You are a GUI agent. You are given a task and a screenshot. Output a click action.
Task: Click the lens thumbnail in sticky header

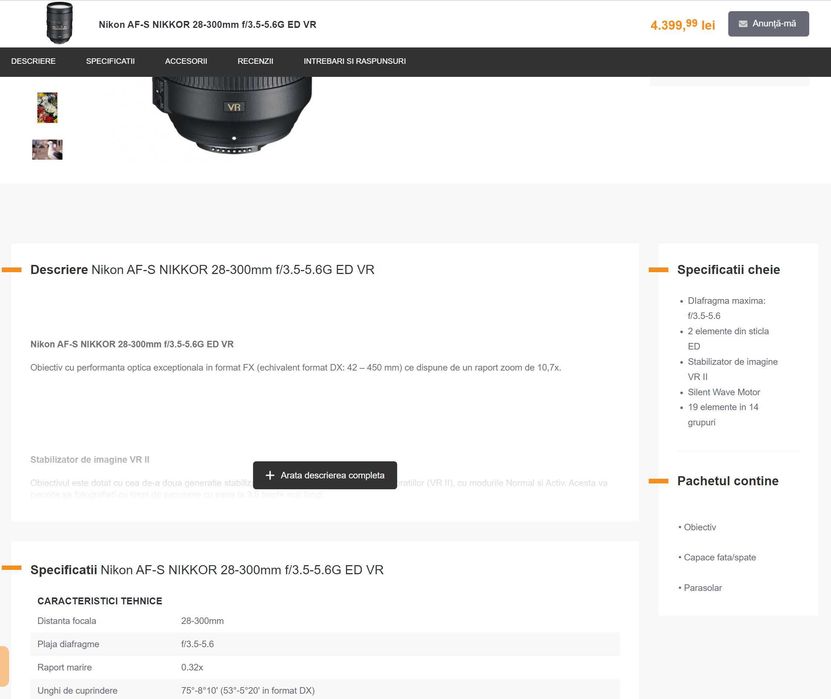[59, 23]
